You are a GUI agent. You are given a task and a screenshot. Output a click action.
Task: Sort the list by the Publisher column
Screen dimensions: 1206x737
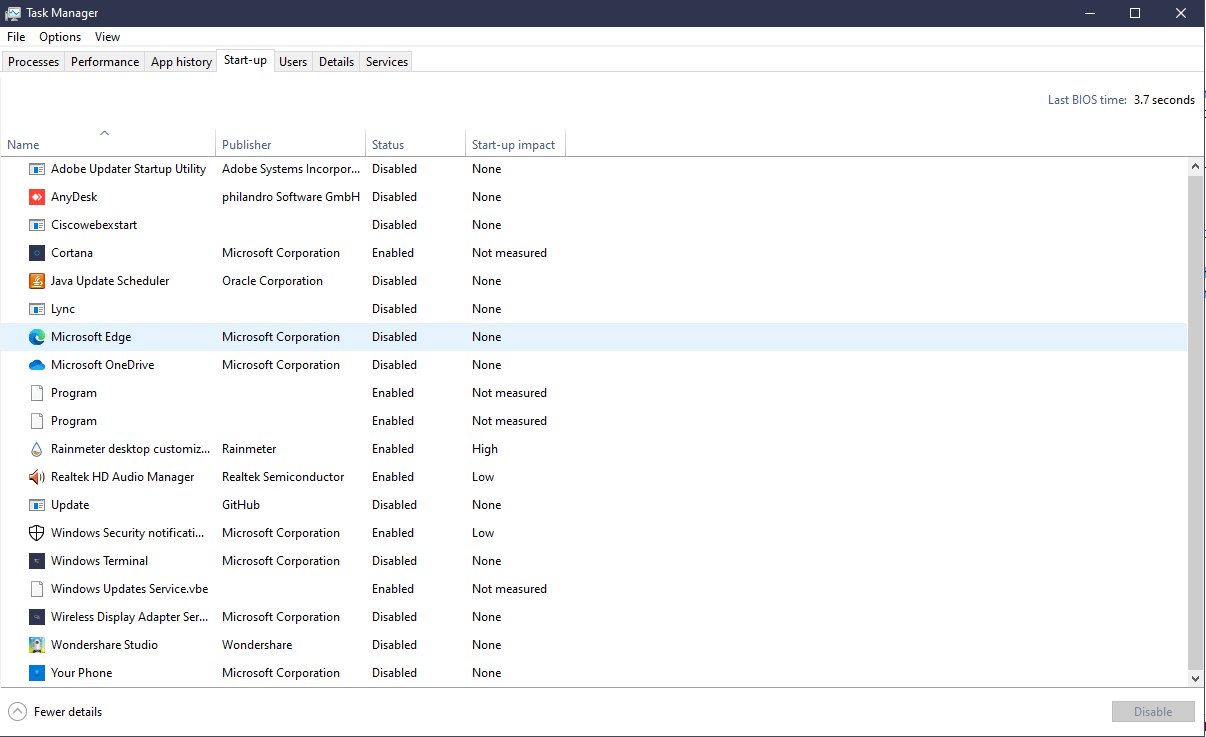[291, 143]
